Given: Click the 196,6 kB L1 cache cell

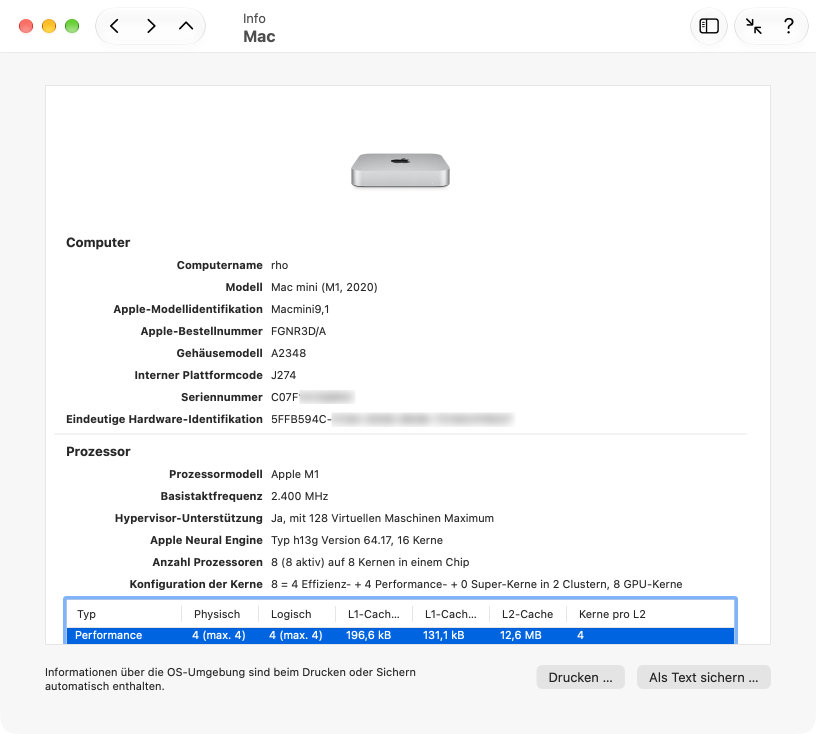Looking at the screenshot, I should point(368,635).
